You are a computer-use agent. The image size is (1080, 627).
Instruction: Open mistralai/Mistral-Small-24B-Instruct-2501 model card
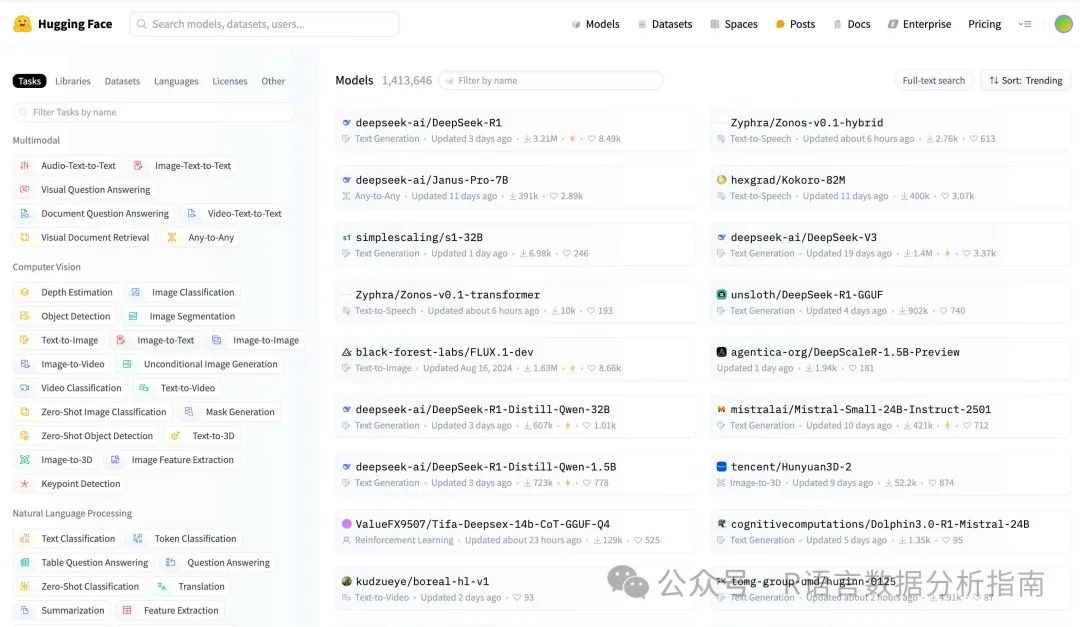pyautogui.click(x=891, y=416)
